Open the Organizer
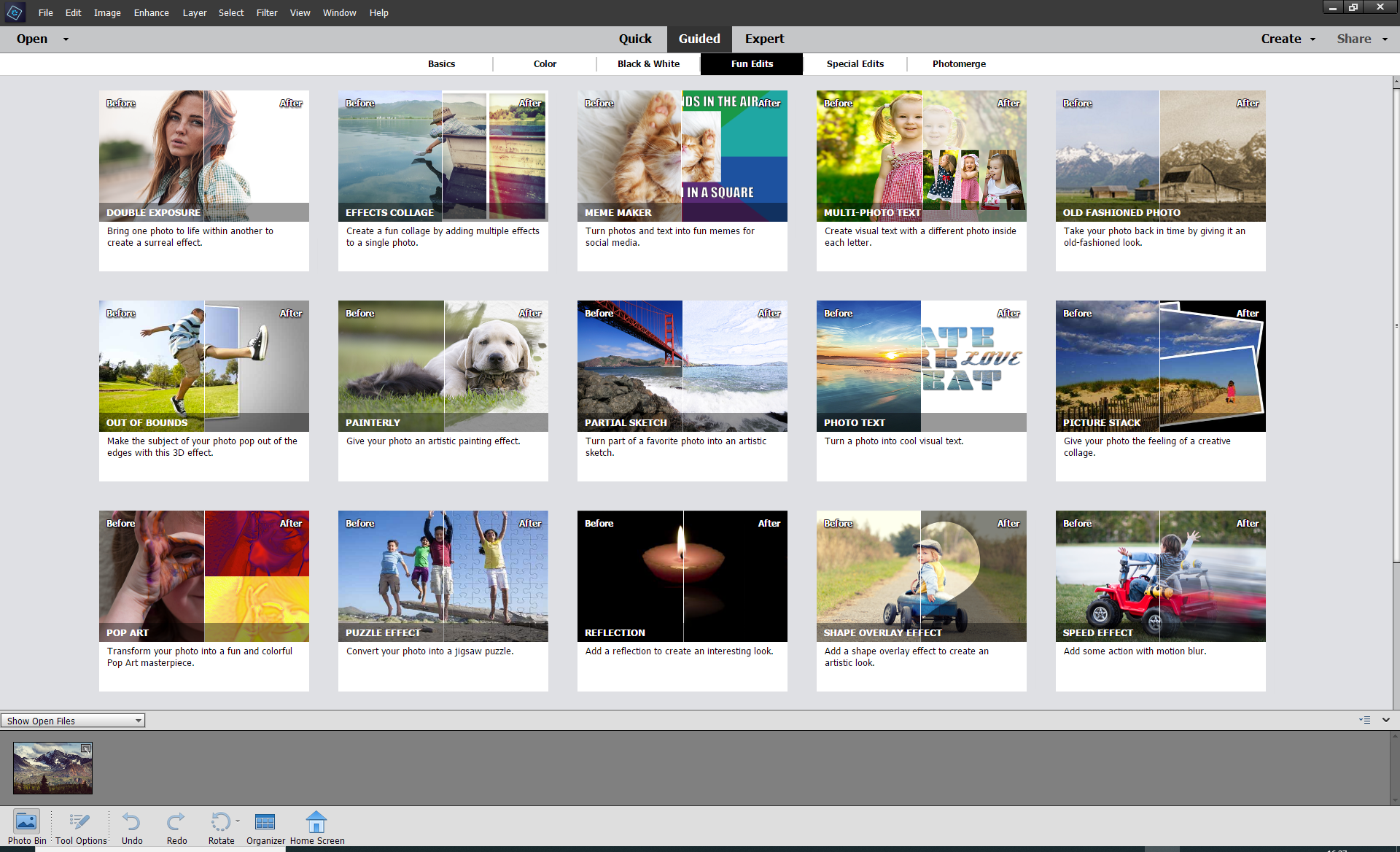Viewport: 1400px width, 852px height. (x=265, y=823)
